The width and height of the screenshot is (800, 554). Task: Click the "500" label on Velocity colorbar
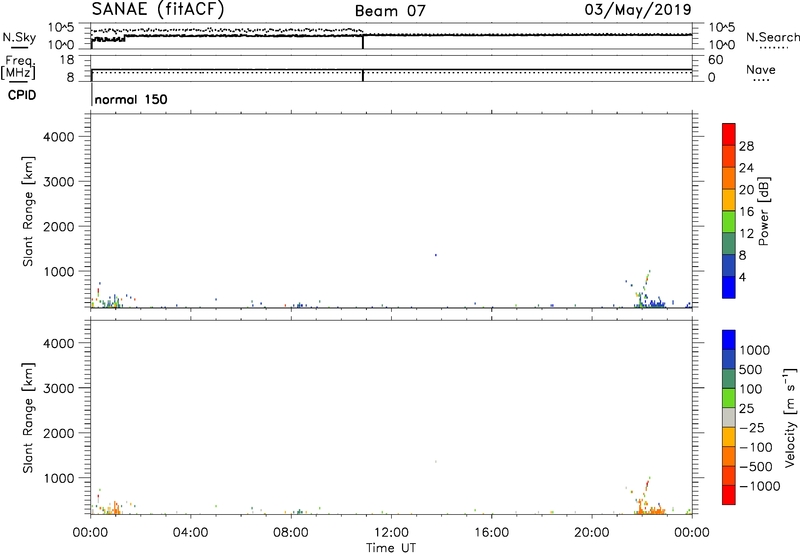coord(751,370)
